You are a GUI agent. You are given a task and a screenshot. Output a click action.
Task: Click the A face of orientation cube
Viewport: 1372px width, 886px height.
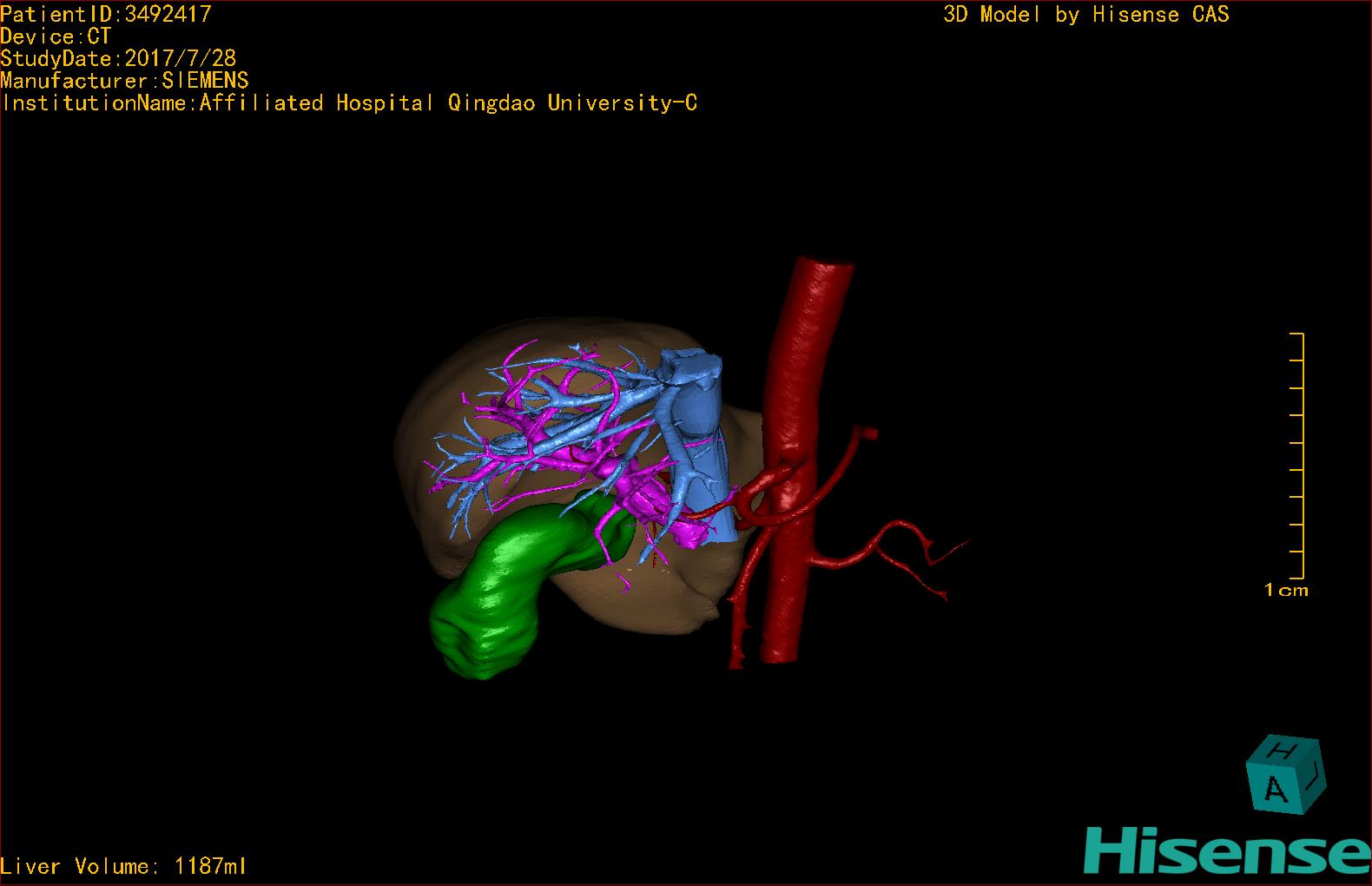[x=1275, y=789]
